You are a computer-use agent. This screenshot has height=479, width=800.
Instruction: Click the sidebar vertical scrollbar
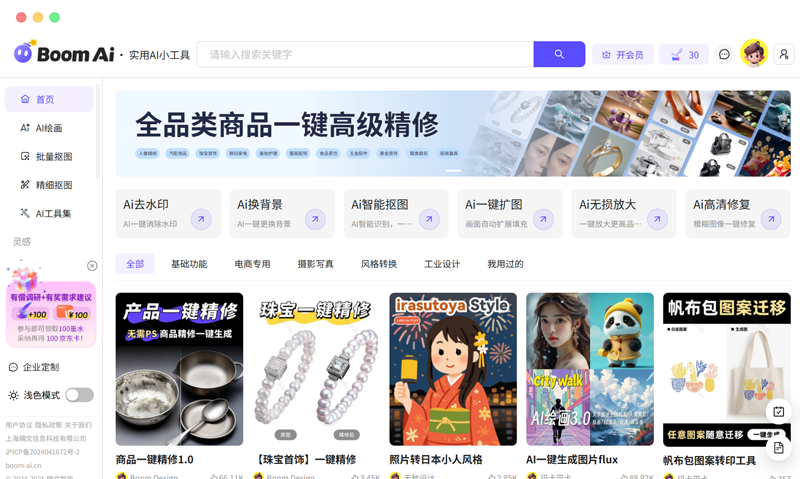[x=97, y=133]
